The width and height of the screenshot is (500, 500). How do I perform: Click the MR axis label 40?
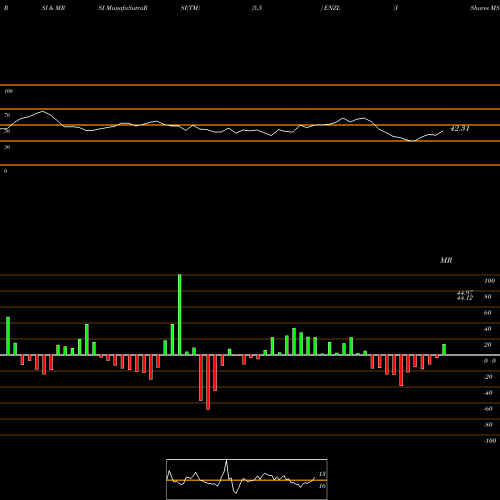click(487, 329)
